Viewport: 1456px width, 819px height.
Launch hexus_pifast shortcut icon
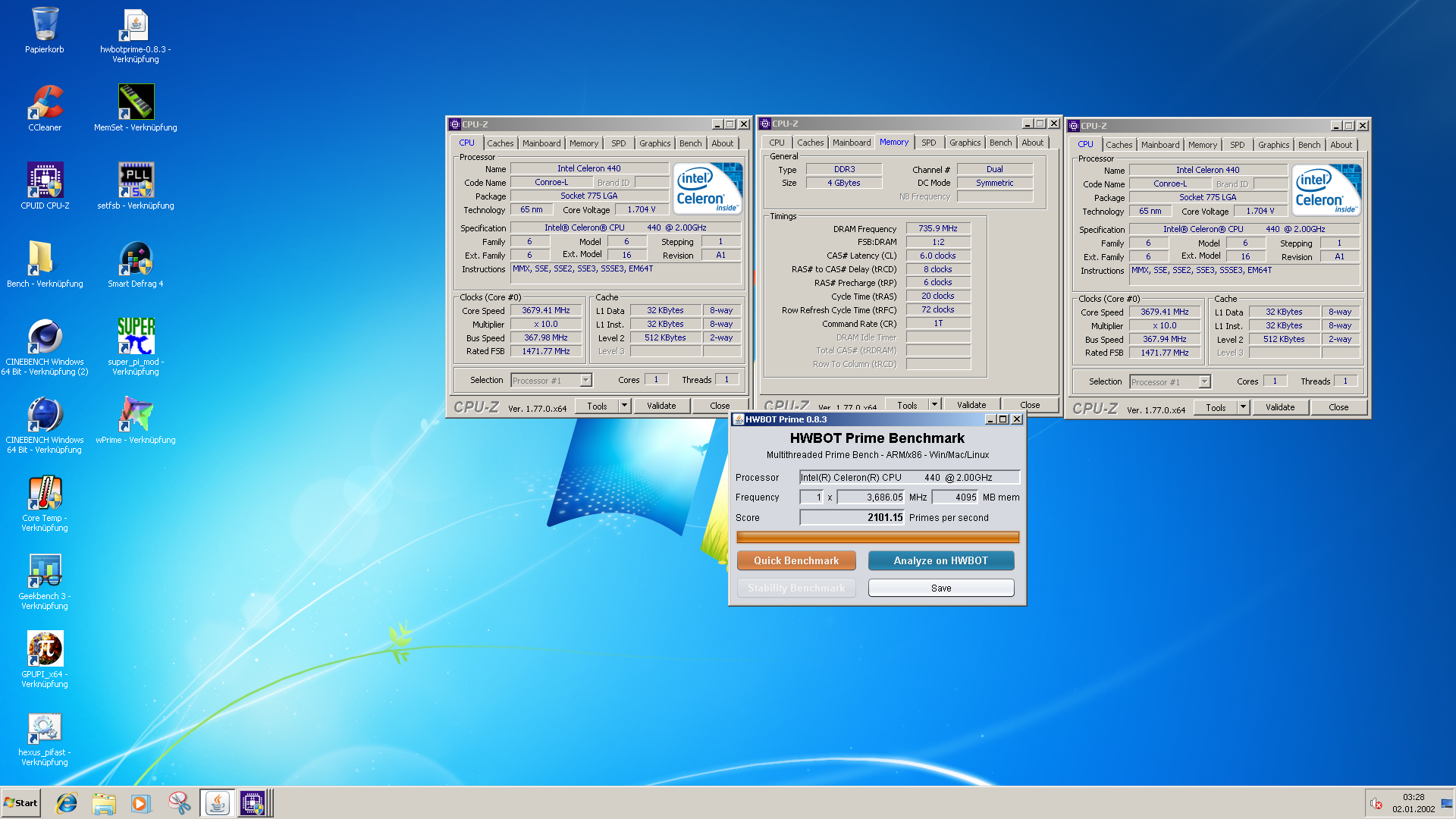(45, 738)
